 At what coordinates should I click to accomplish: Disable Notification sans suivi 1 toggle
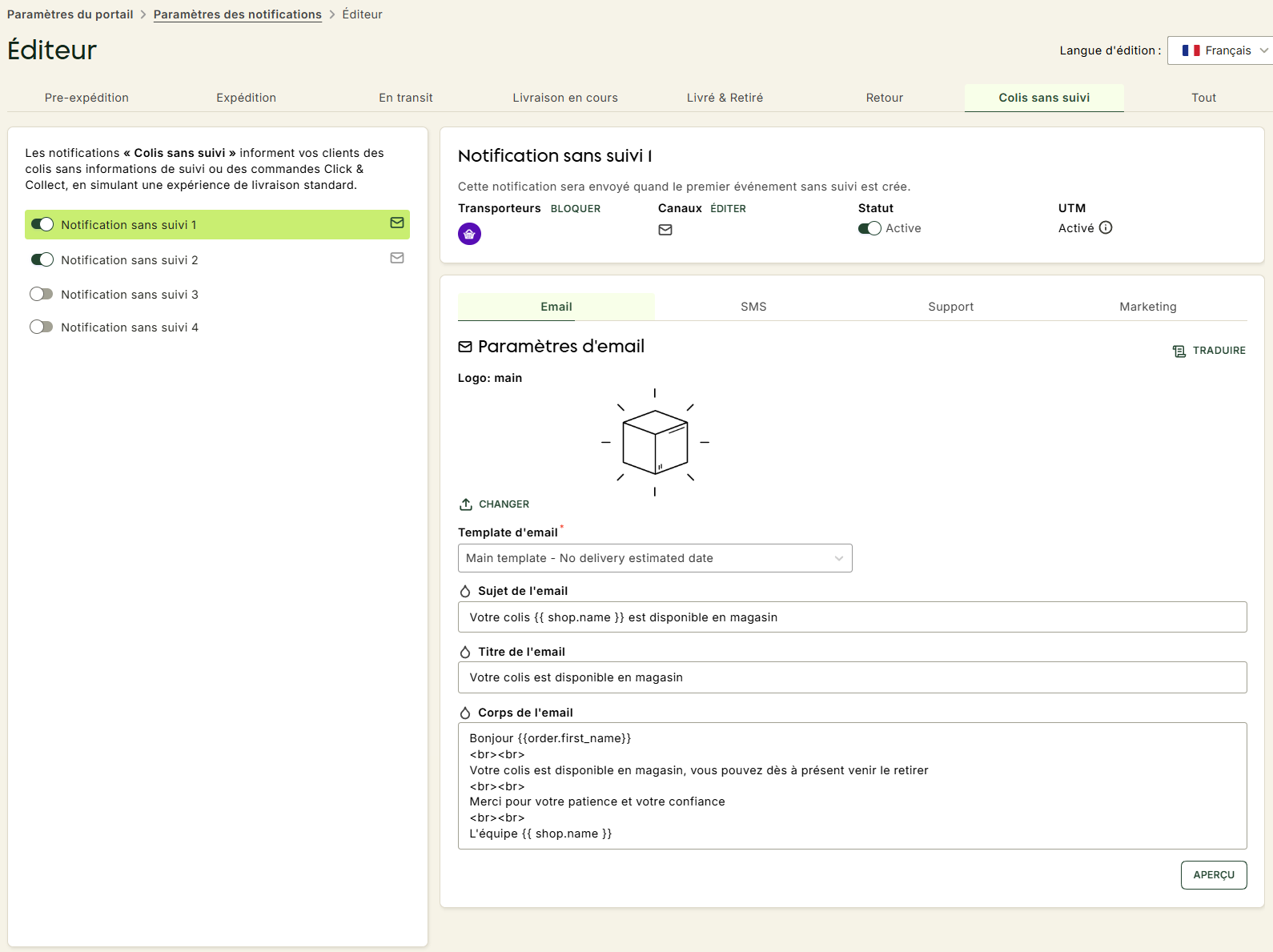[42, 224]
